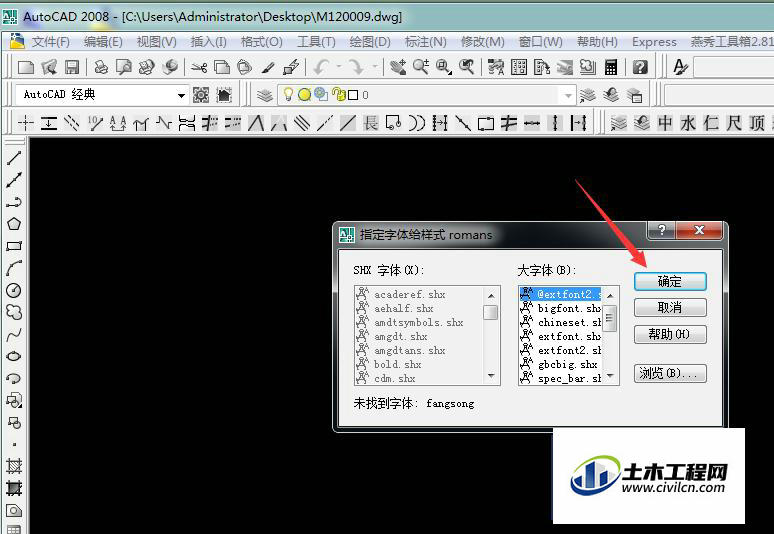Select the Polygon tool

pos(14,224)
